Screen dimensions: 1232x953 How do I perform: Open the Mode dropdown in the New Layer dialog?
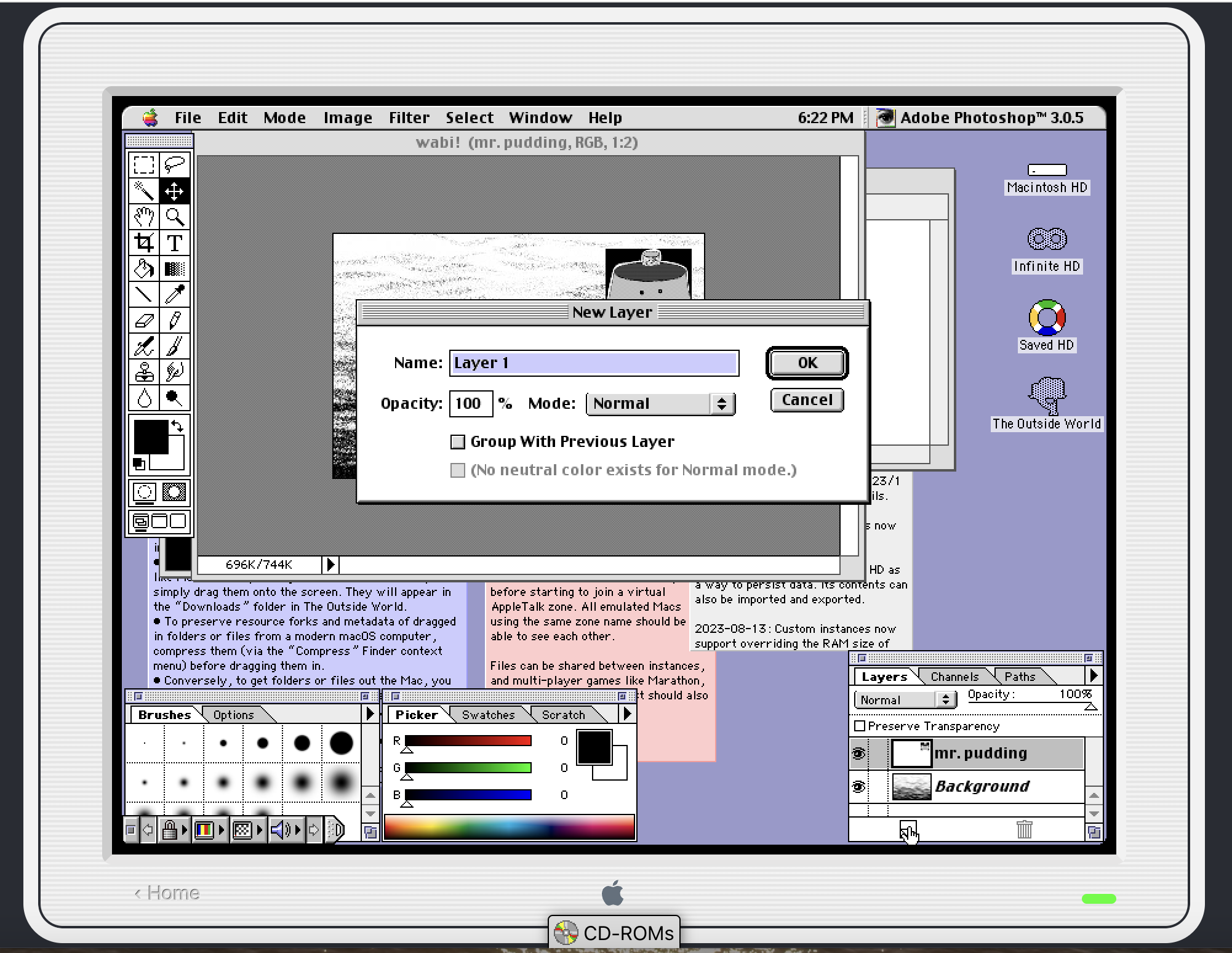(660, 404)
